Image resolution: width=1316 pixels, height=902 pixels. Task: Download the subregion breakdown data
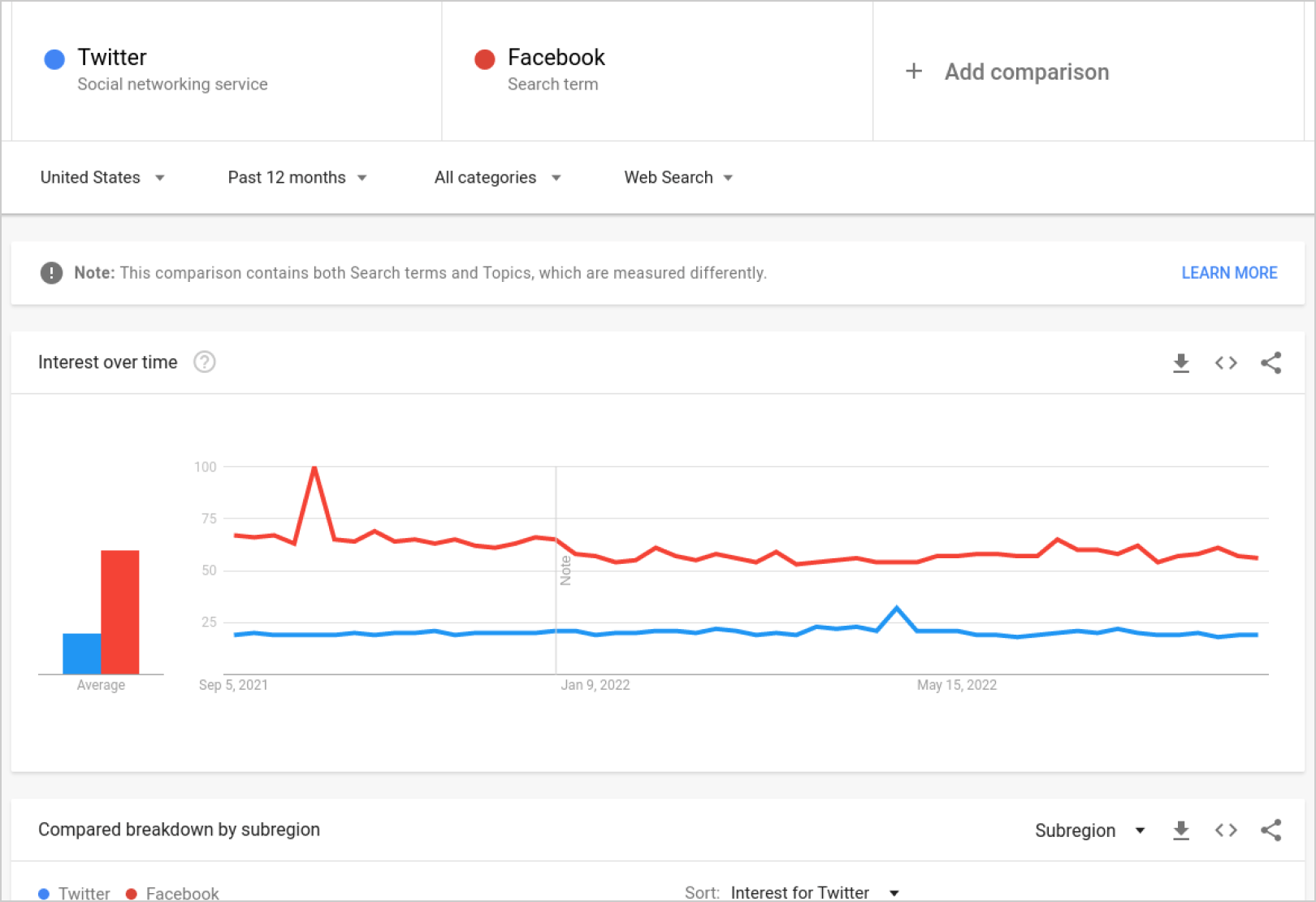[1181, 830]
